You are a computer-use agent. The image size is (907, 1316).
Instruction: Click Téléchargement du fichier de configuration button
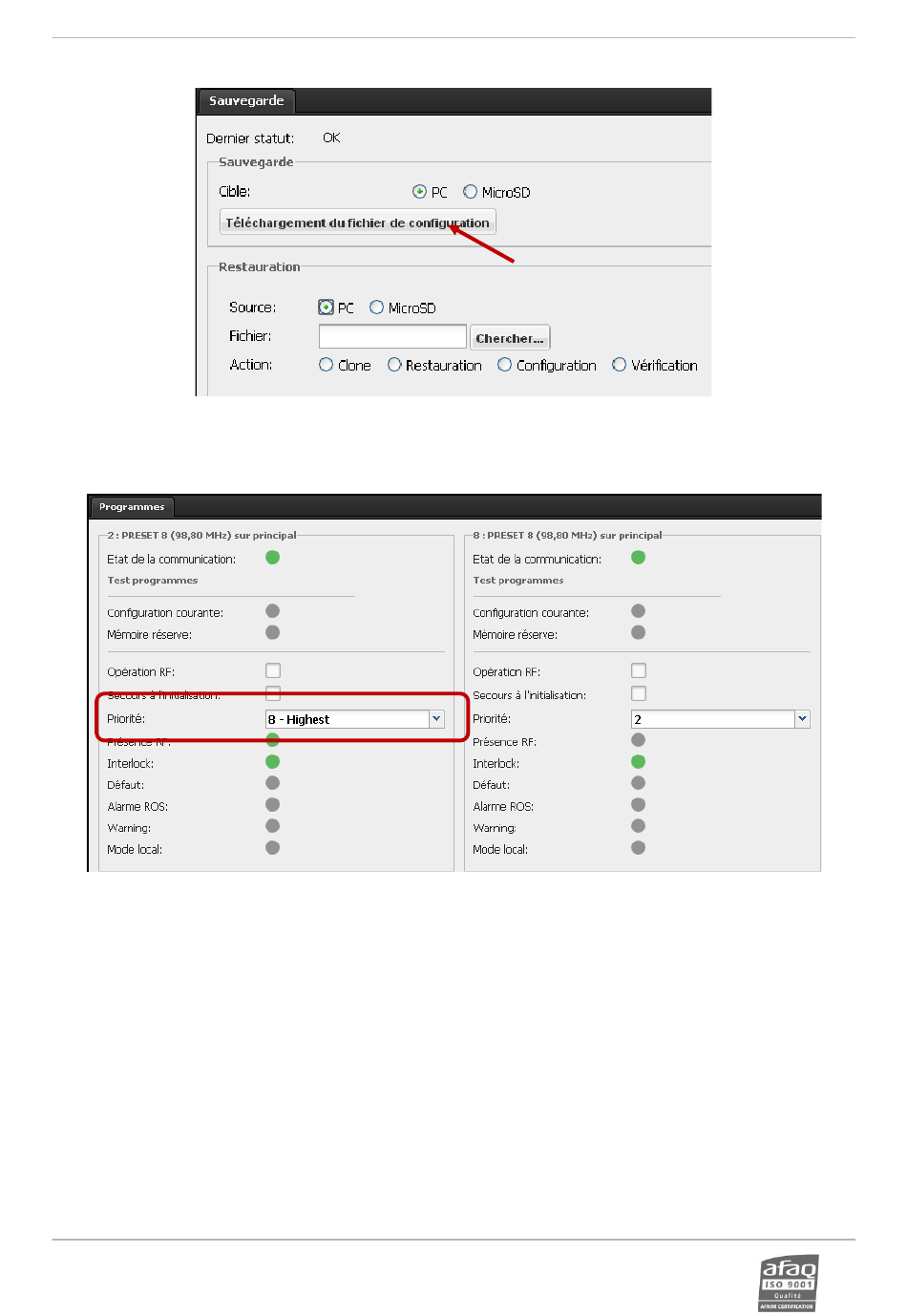[x=357, y=223]
